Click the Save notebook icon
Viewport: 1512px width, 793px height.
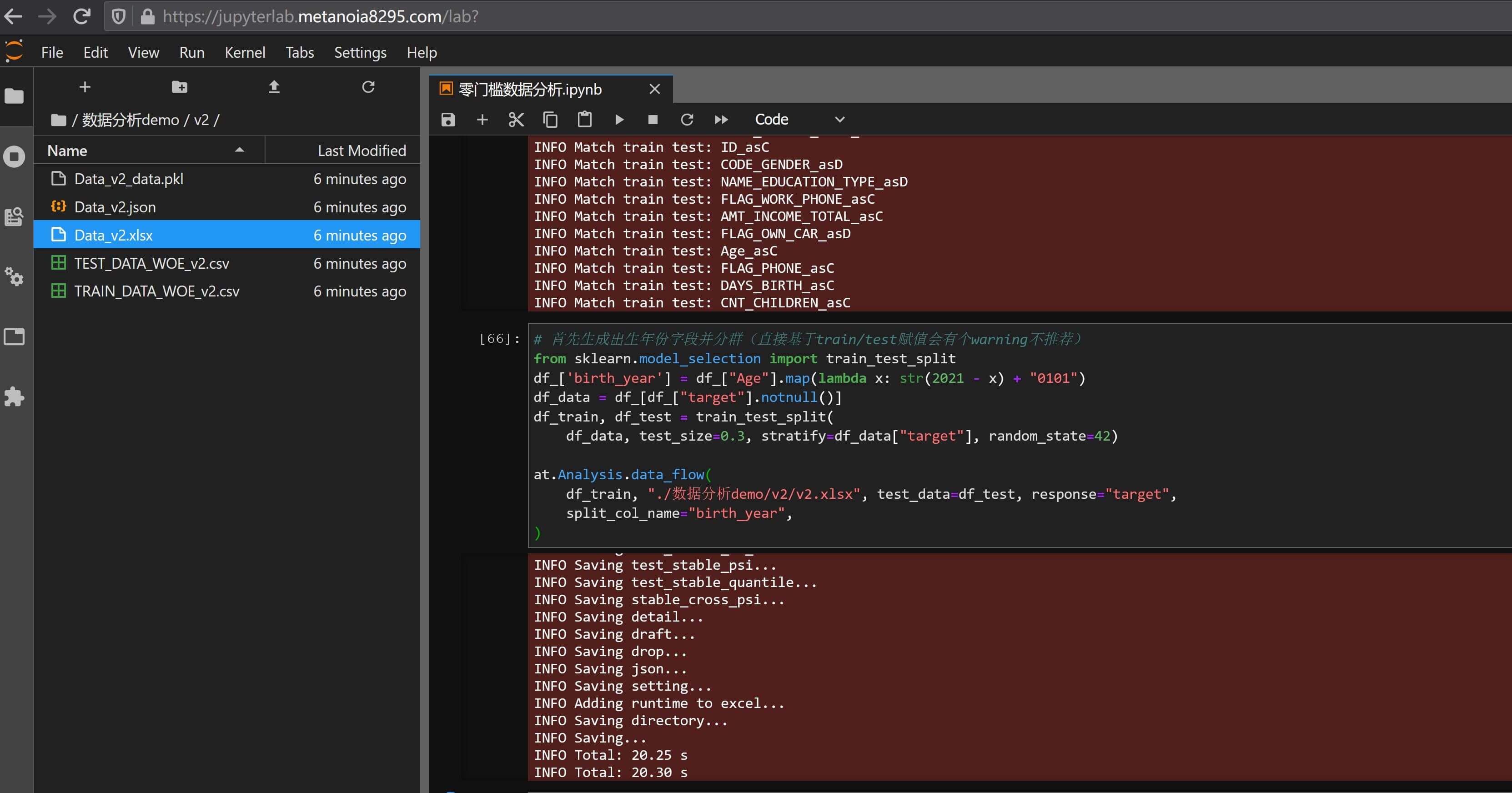[x=448, y=120]
